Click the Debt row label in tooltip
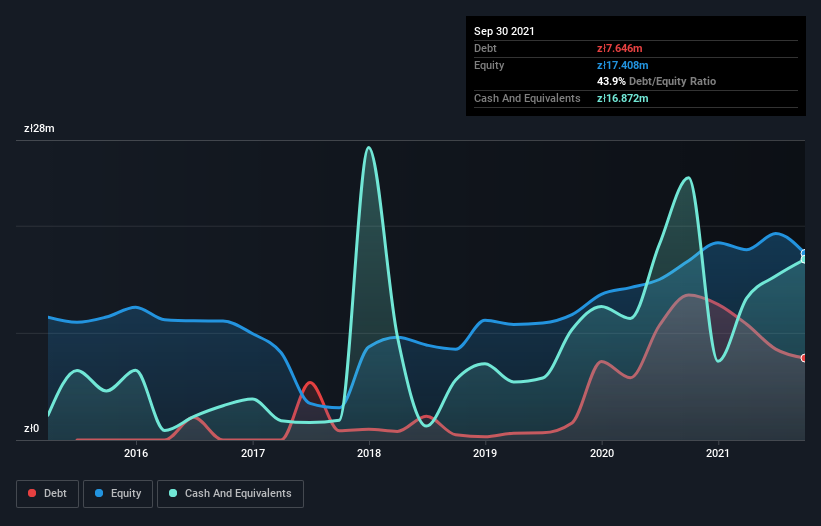Screen dimensions: 821x526 [x=485, y=48]
